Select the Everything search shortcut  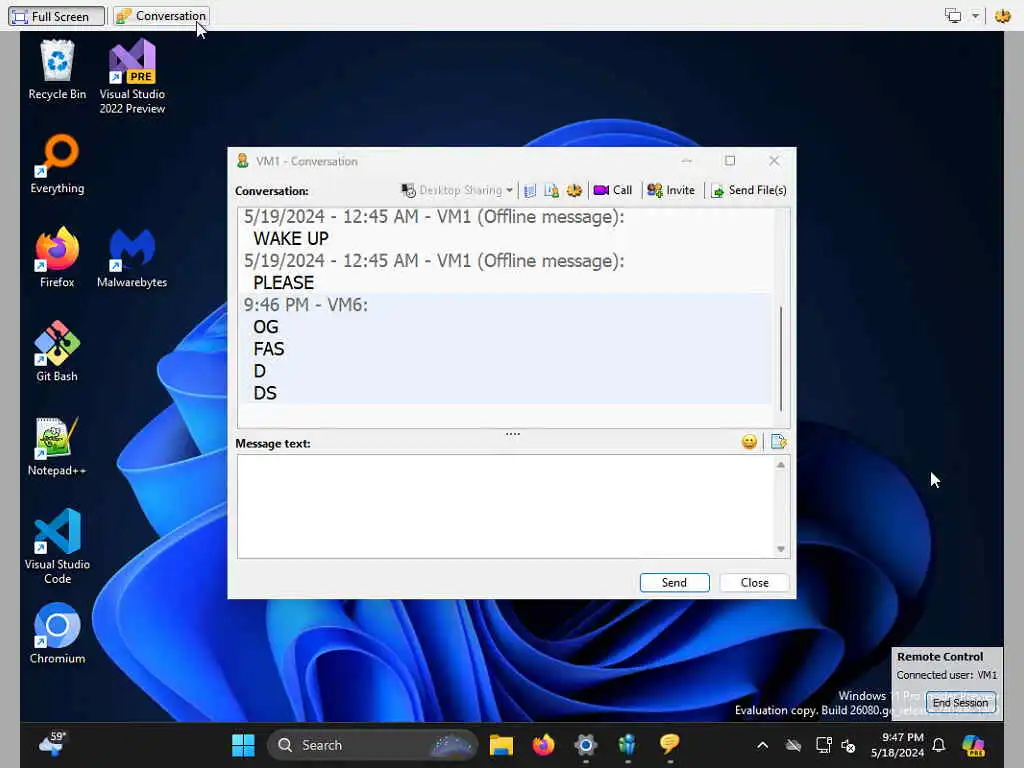tap(57, 164)
